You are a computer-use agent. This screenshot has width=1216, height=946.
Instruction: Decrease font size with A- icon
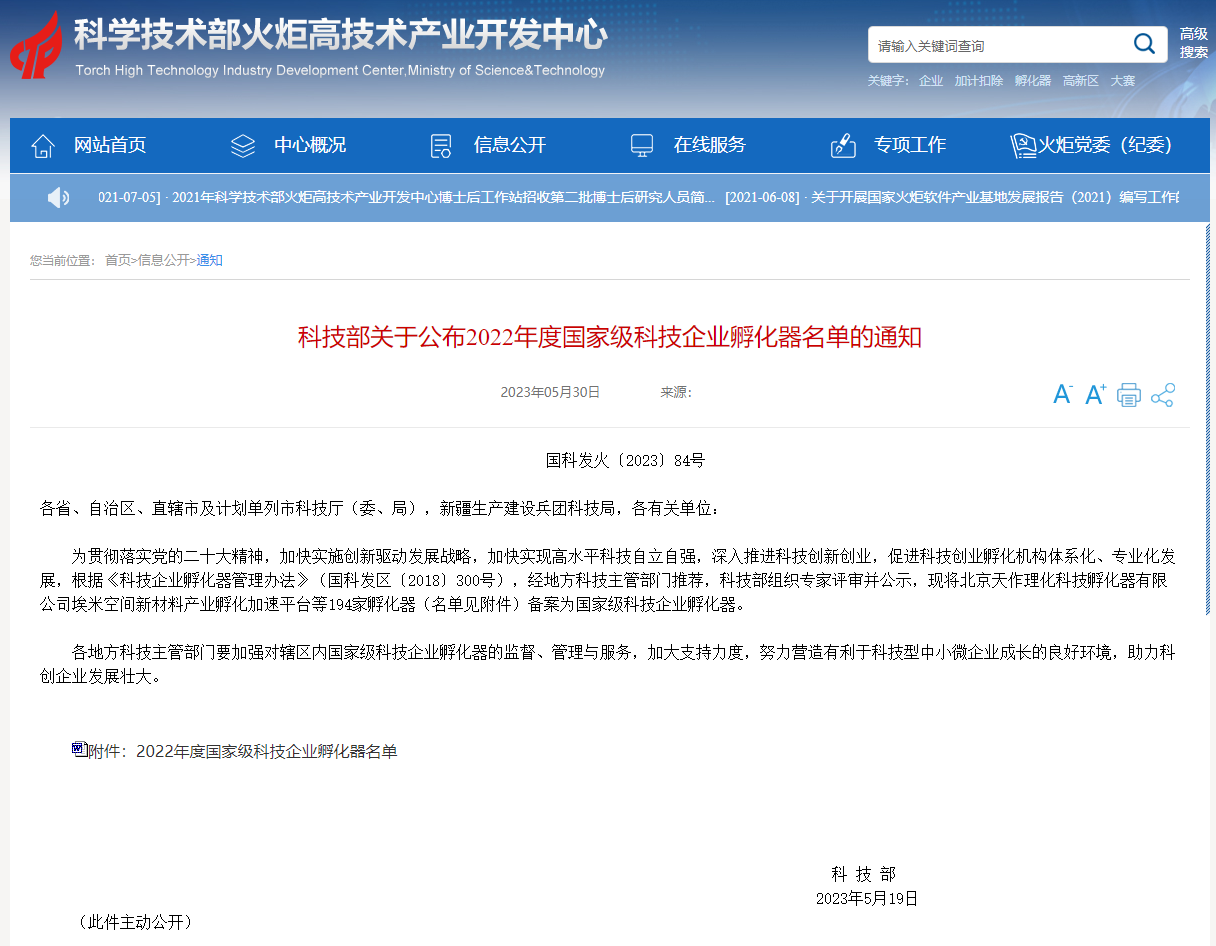click(1063, 394)
